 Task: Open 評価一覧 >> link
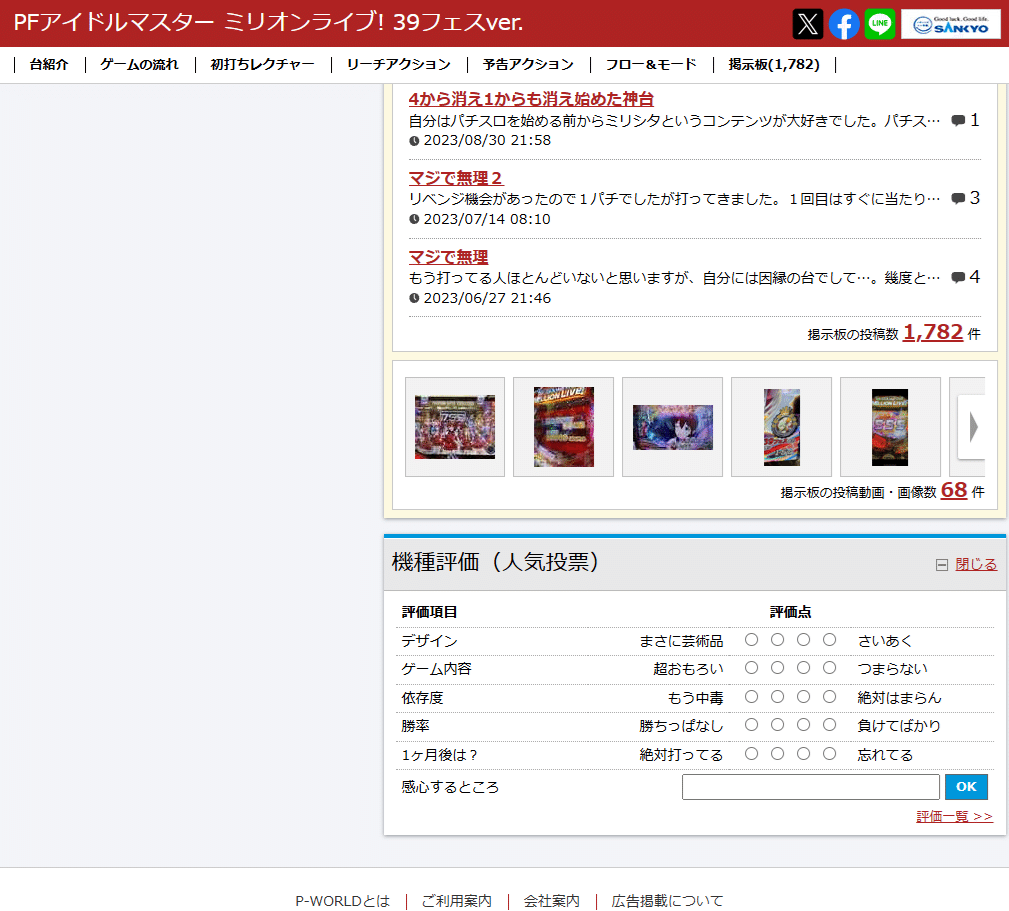(x=954, y=816)
